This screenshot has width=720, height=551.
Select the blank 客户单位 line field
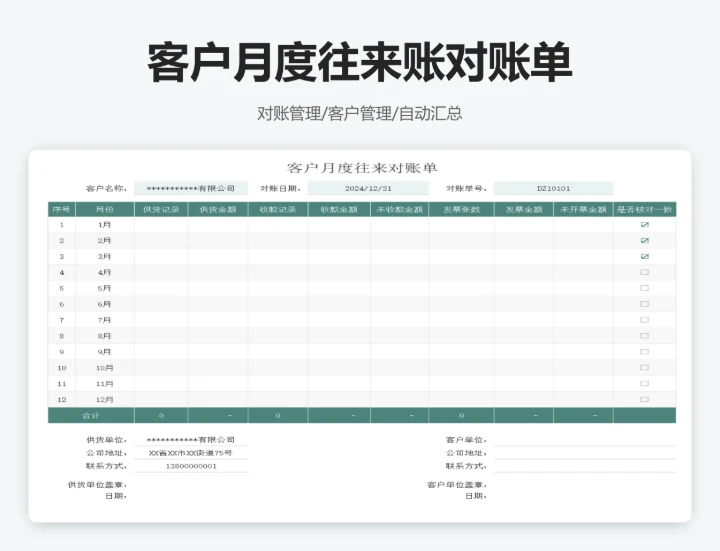[x=585, y=439]
